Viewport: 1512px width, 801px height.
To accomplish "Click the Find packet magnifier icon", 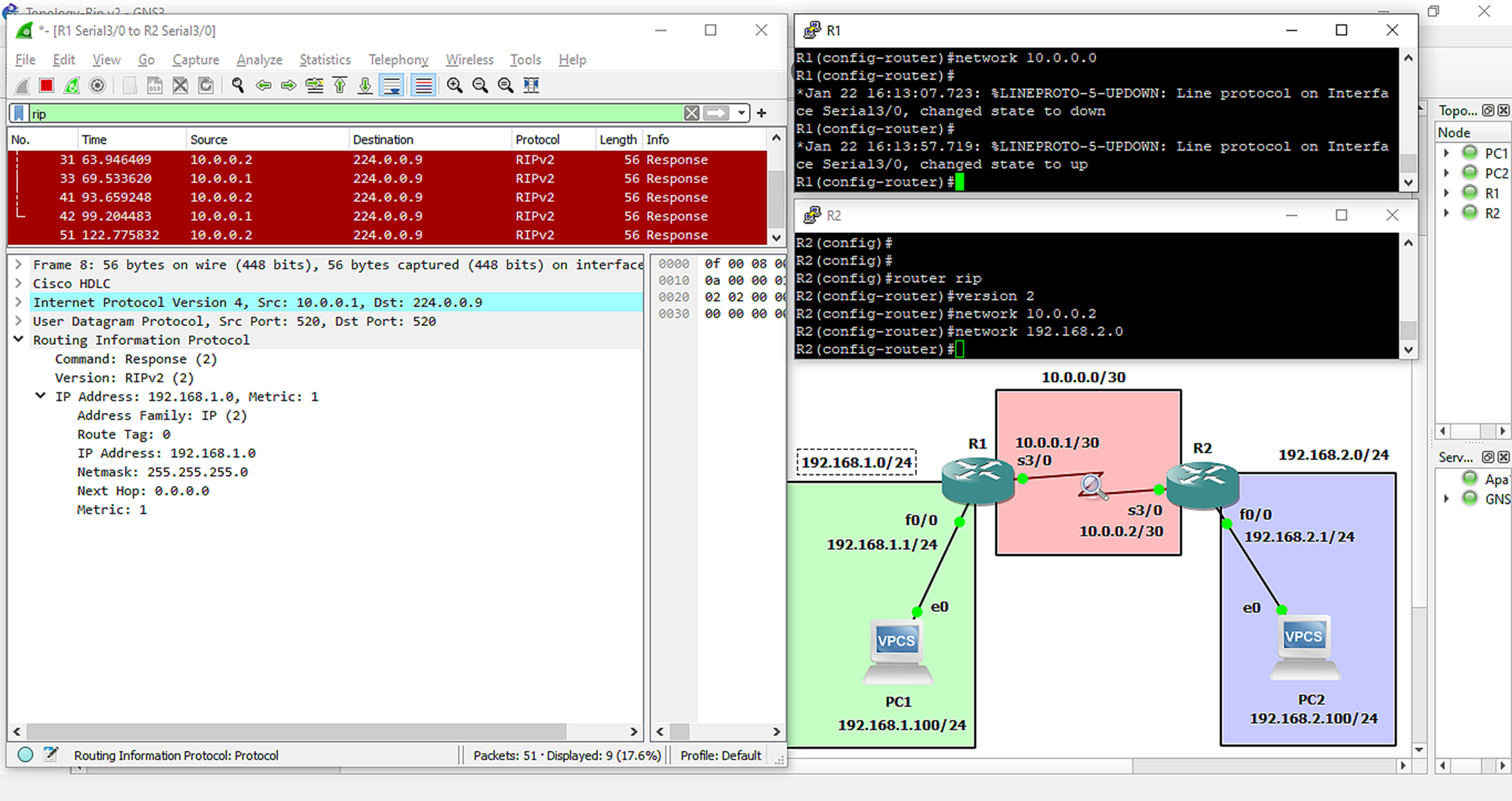I will (238, 85).
